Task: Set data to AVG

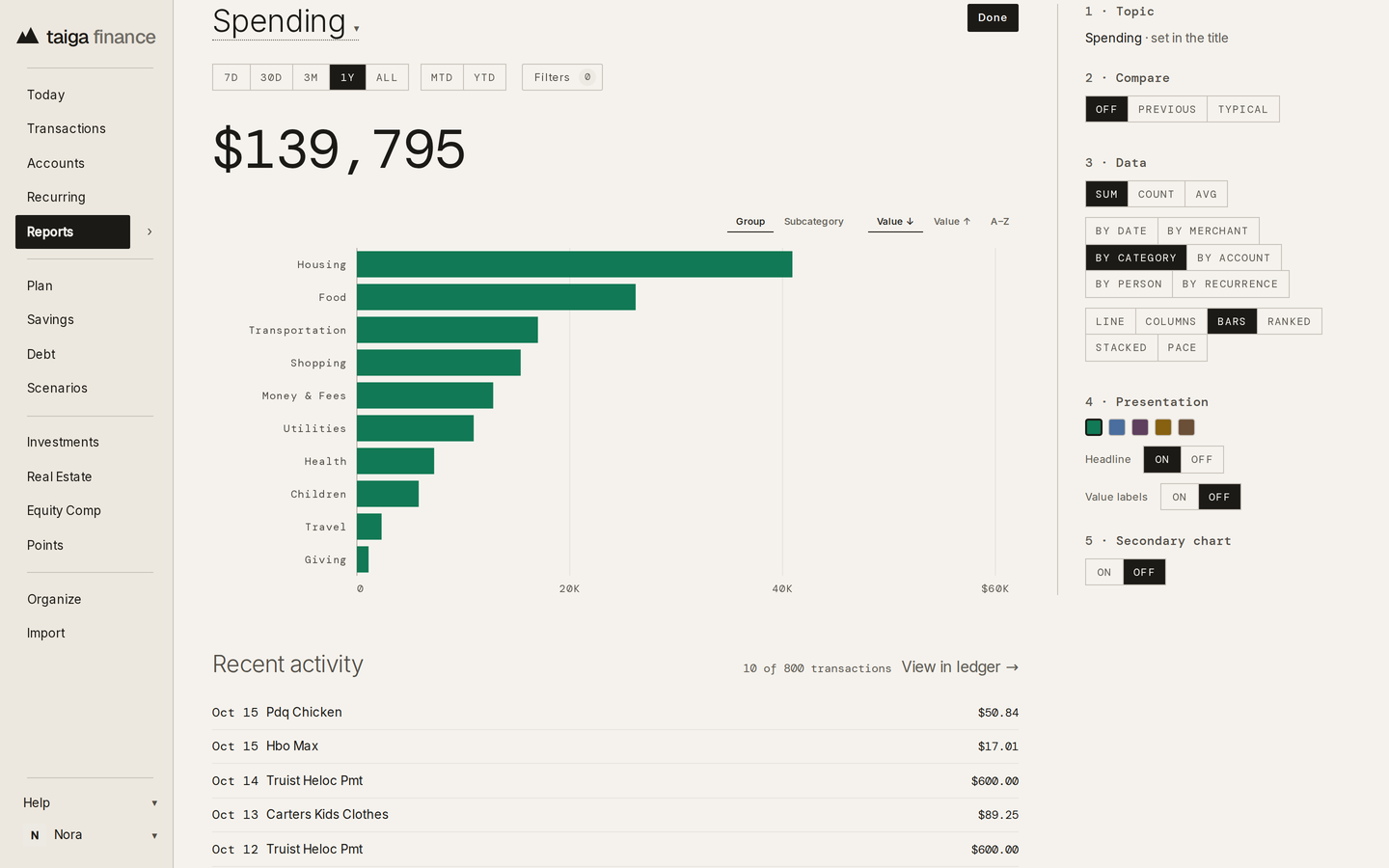Action: 1207,194
